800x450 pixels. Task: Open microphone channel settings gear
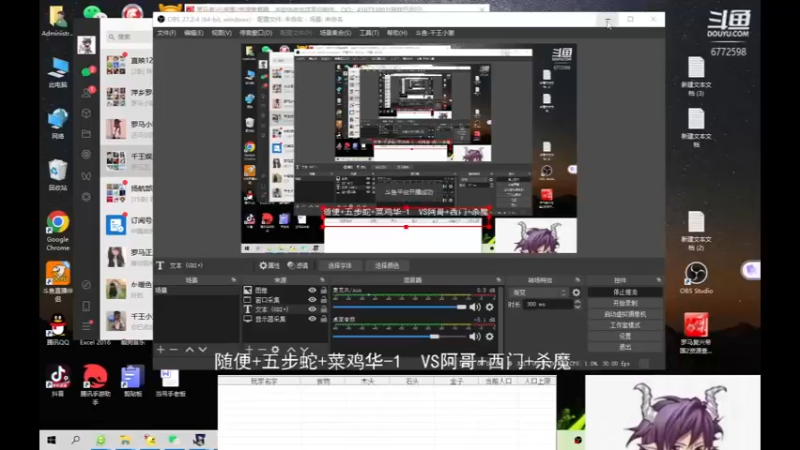tap(490, 307)
